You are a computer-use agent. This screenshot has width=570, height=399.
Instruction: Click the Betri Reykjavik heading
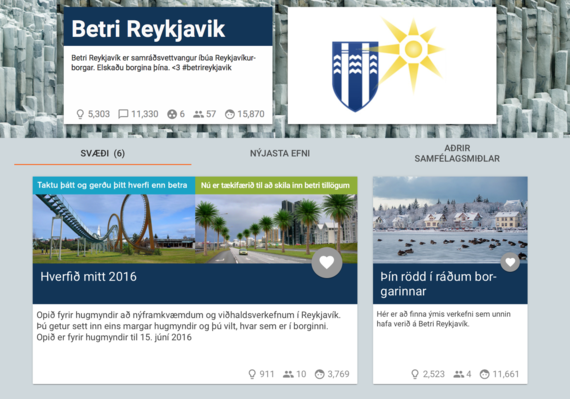pyautogui.click(x=148, y=29)
